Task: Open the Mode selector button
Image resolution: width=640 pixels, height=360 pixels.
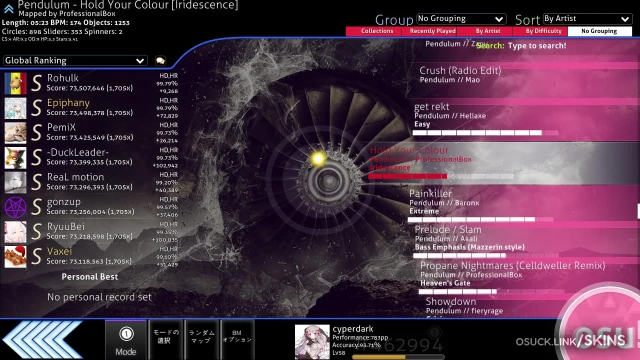Action: pyautogui.click(x=126, y=340)
